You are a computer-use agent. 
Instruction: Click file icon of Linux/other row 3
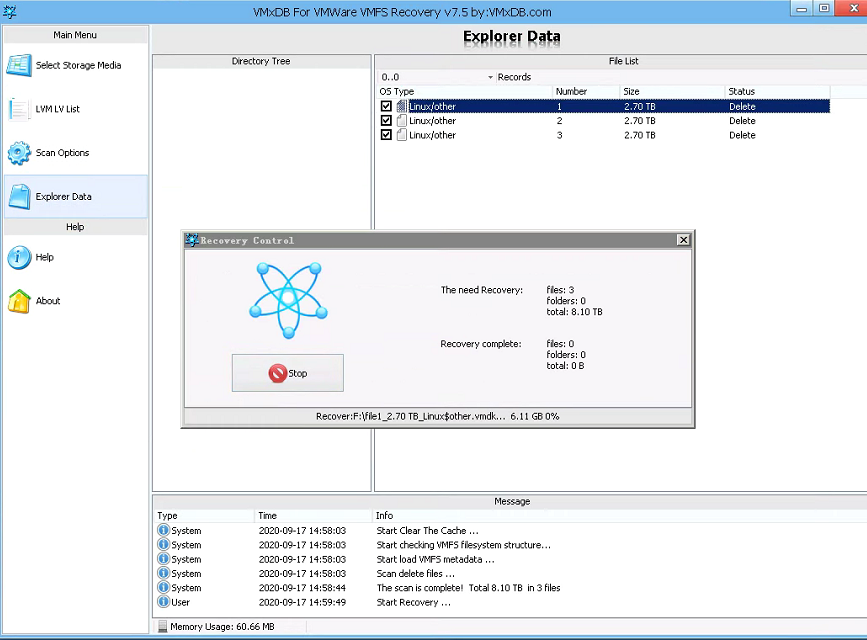click(x=402, y=135)
